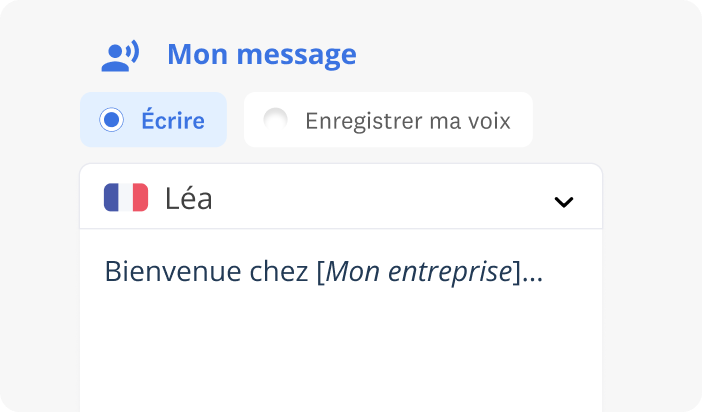The image size is (702, 412).
Task: Click the French flag icon
Action: click(126, 198)
